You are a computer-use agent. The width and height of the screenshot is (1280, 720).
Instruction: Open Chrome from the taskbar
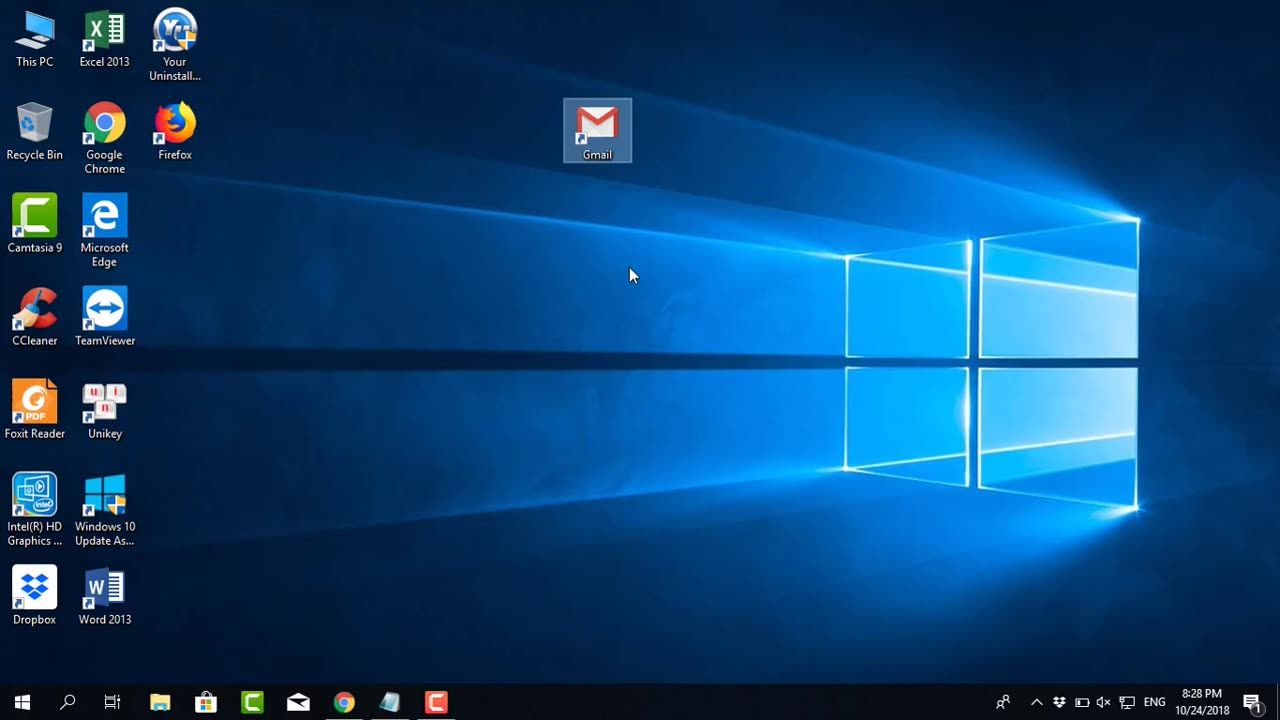pos(344,702)
